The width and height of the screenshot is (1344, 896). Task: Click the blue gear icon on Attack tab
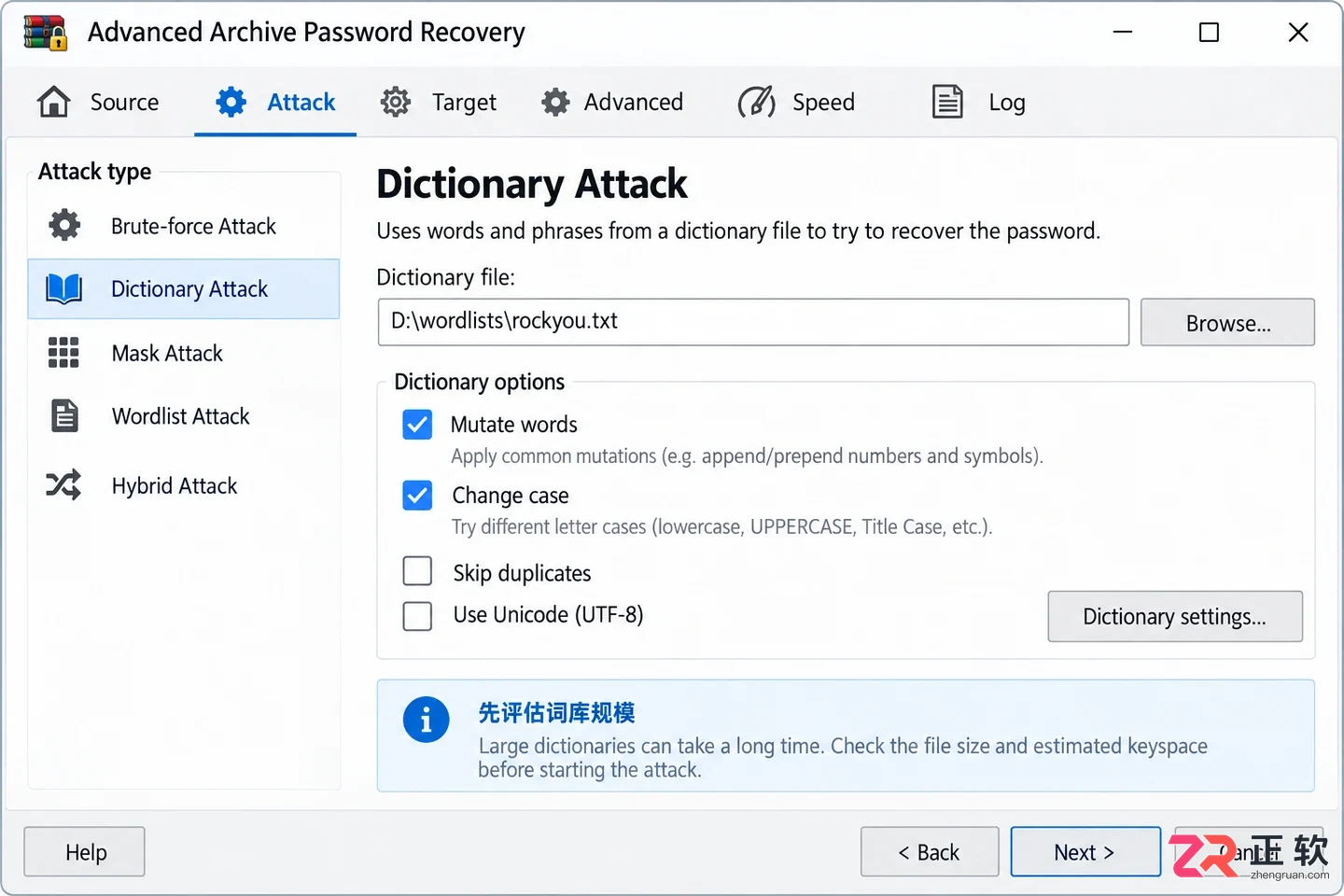(231, 102)
